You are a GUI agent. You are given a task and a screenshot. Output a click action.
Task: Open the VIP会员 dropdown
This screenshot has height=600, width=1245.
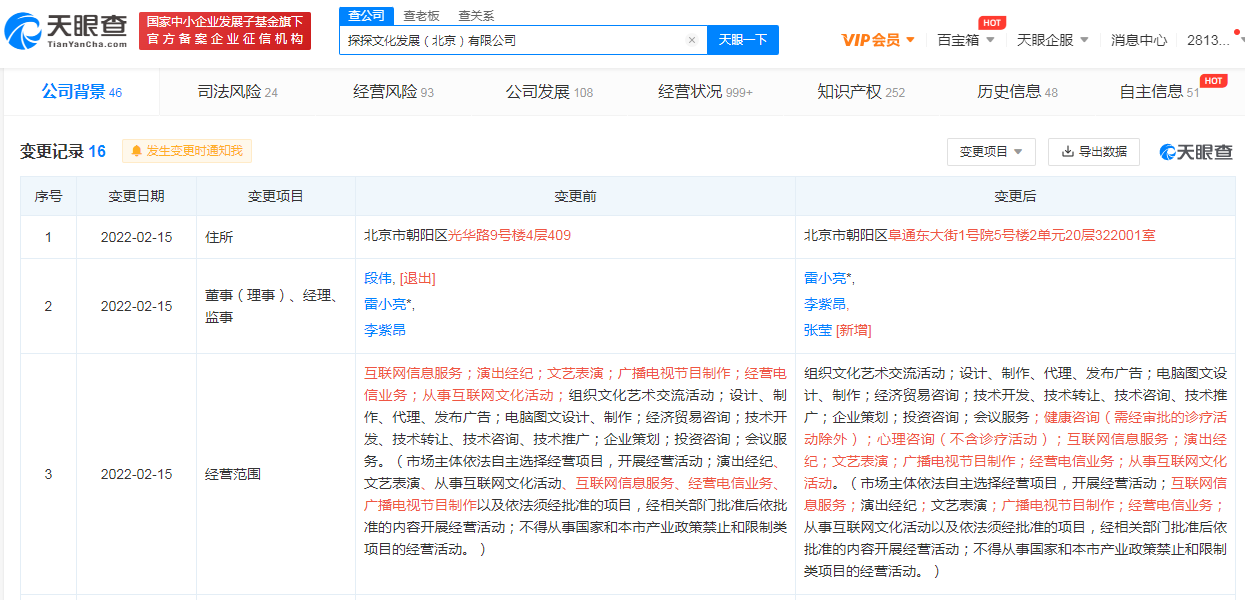click(x=878, y=40)
